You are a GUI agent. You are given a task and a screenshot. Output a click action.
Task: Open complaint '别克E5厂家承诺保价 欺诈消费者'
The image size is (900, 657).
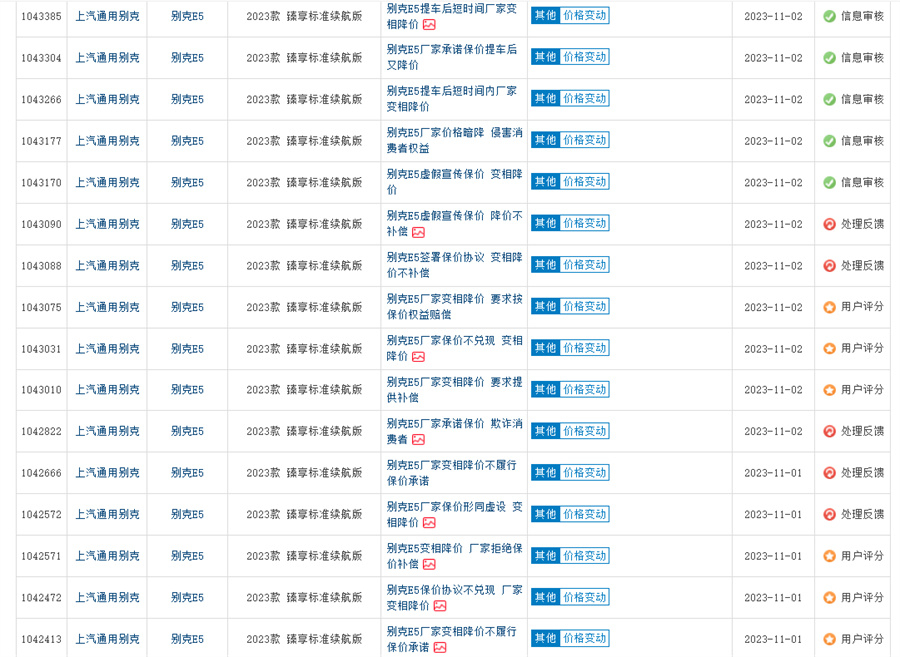click(x=455, y=431)
